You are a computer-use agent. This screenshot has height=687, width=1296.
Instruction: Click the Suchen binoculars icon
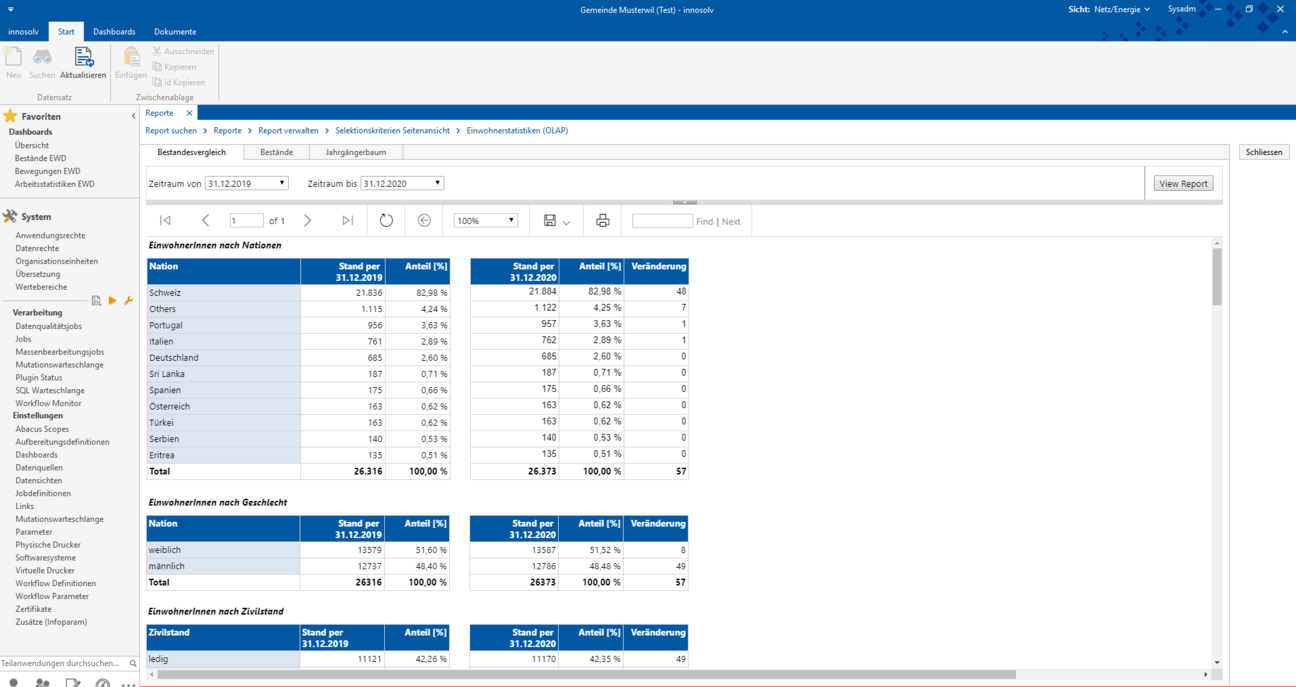click(42, 58)
